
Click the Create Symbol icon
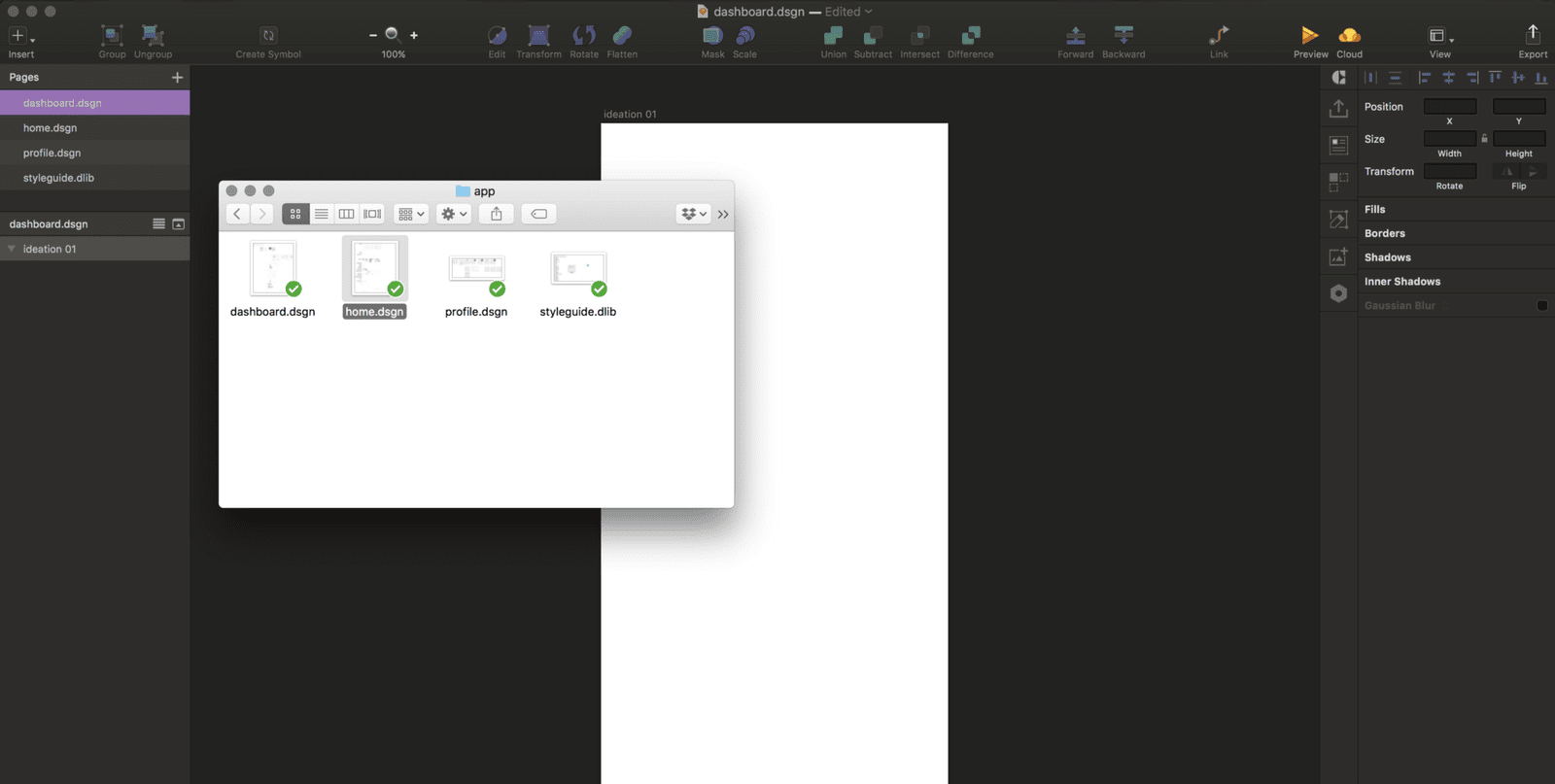point(268,36)
